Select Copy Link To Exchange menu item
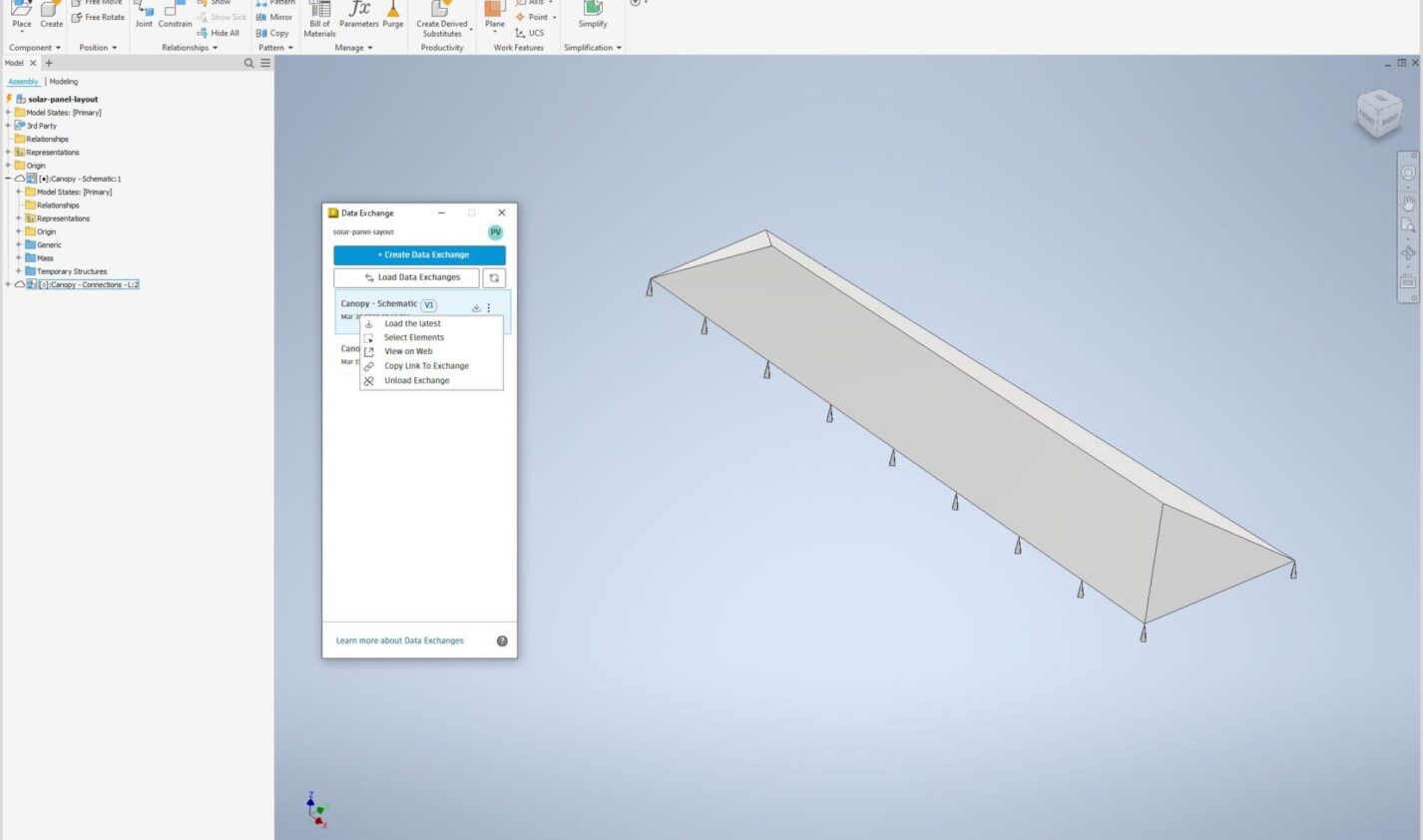 coord(426,366)
